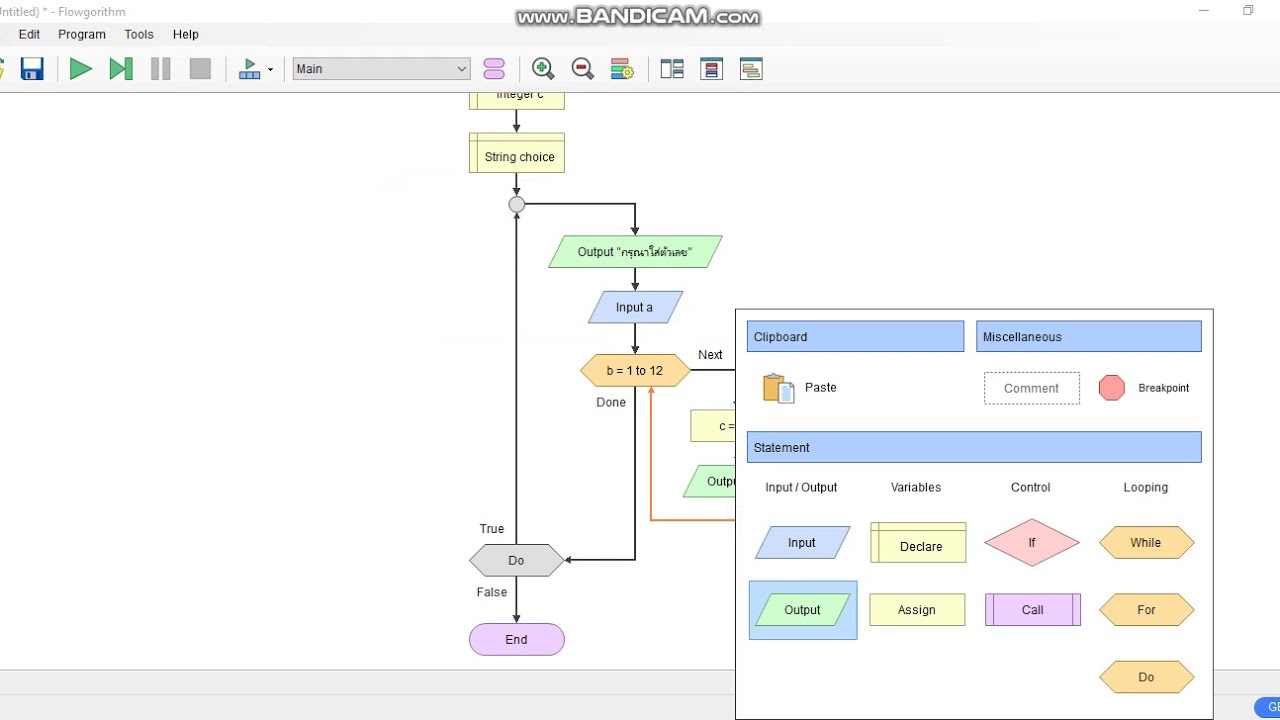Open the layout windows icon
Screen dimensions: 1280x720
pos(672,69)
